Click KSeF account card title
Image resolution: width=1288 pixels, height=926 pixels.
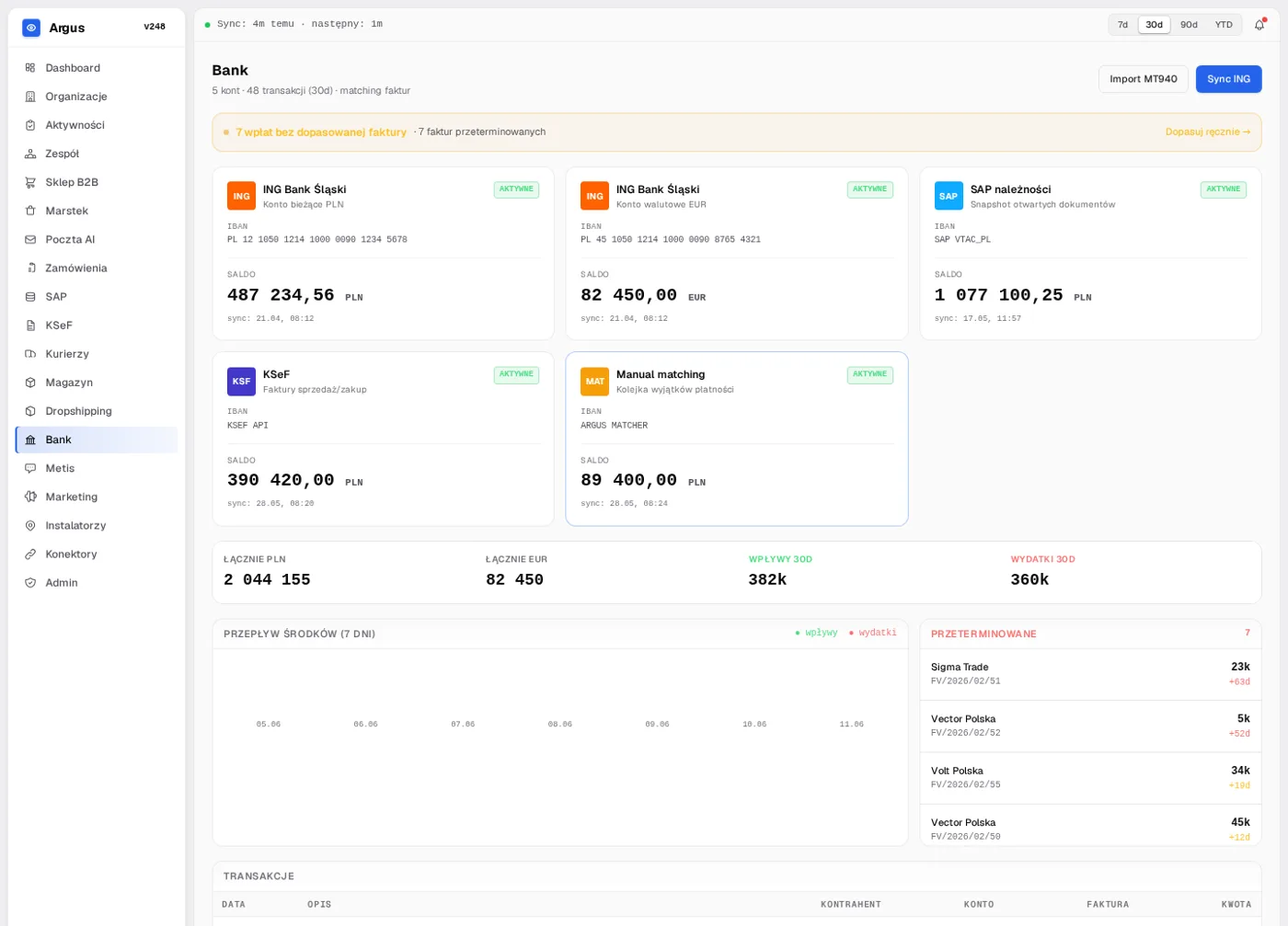pyautogui.click(x=276, y=374)
